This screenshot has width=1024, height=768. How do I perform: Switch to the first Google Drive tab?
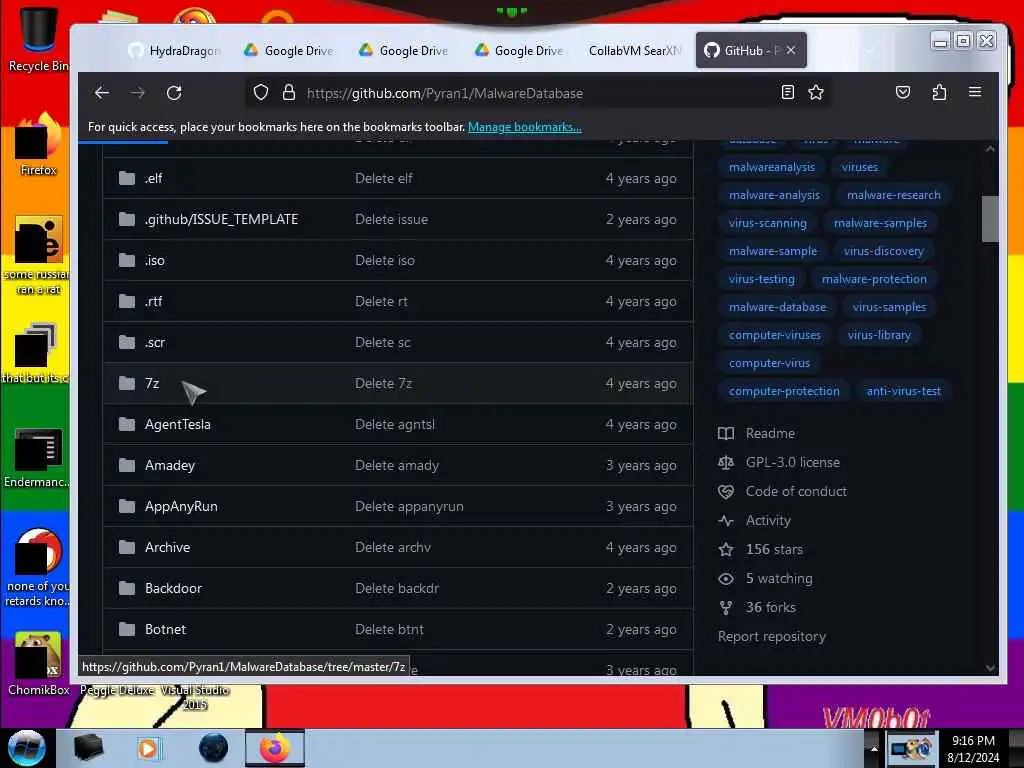click(x=289, y=50)
